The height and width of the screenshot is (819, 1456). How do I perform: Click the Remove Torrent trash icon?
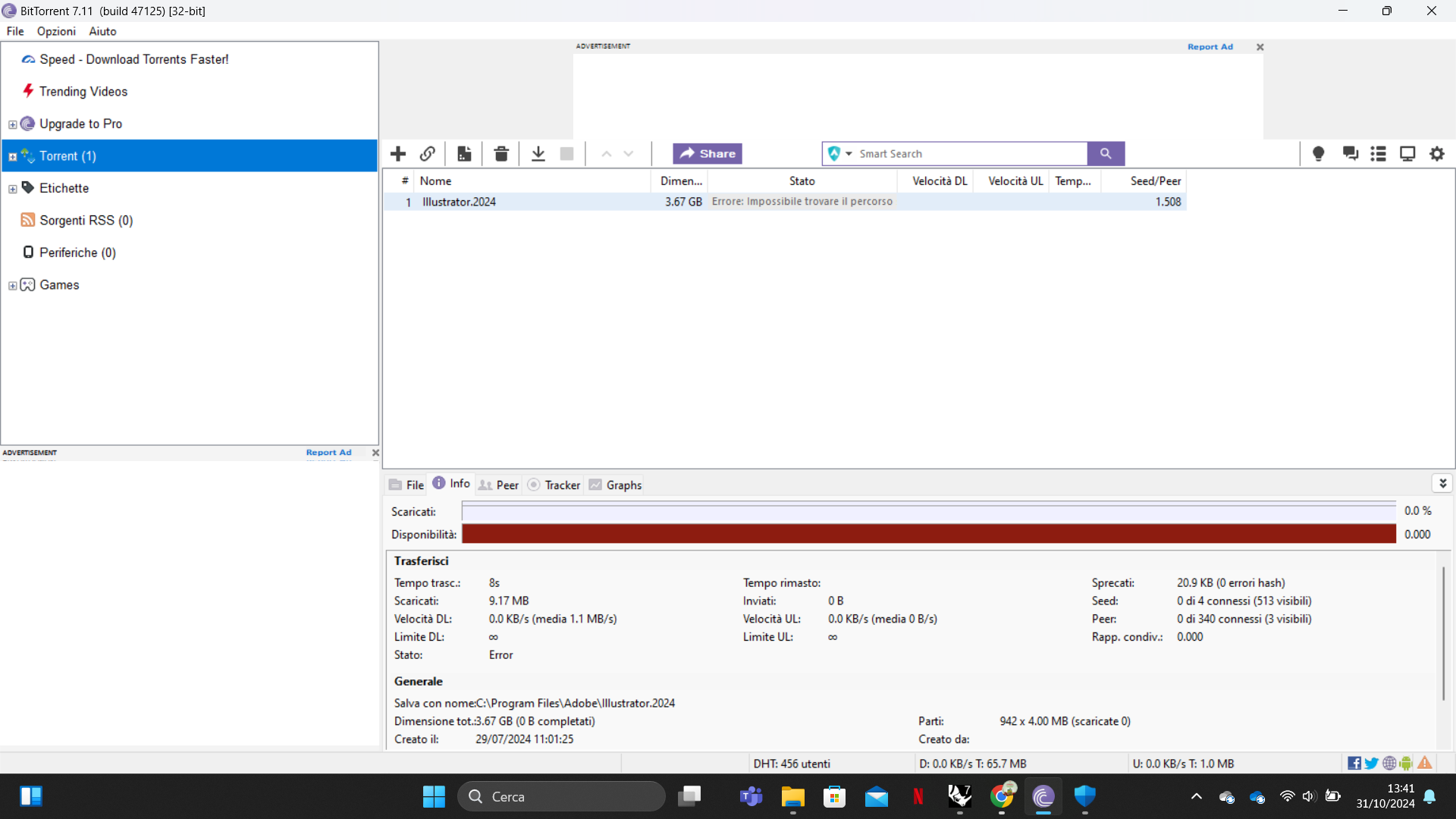(501, 154)
